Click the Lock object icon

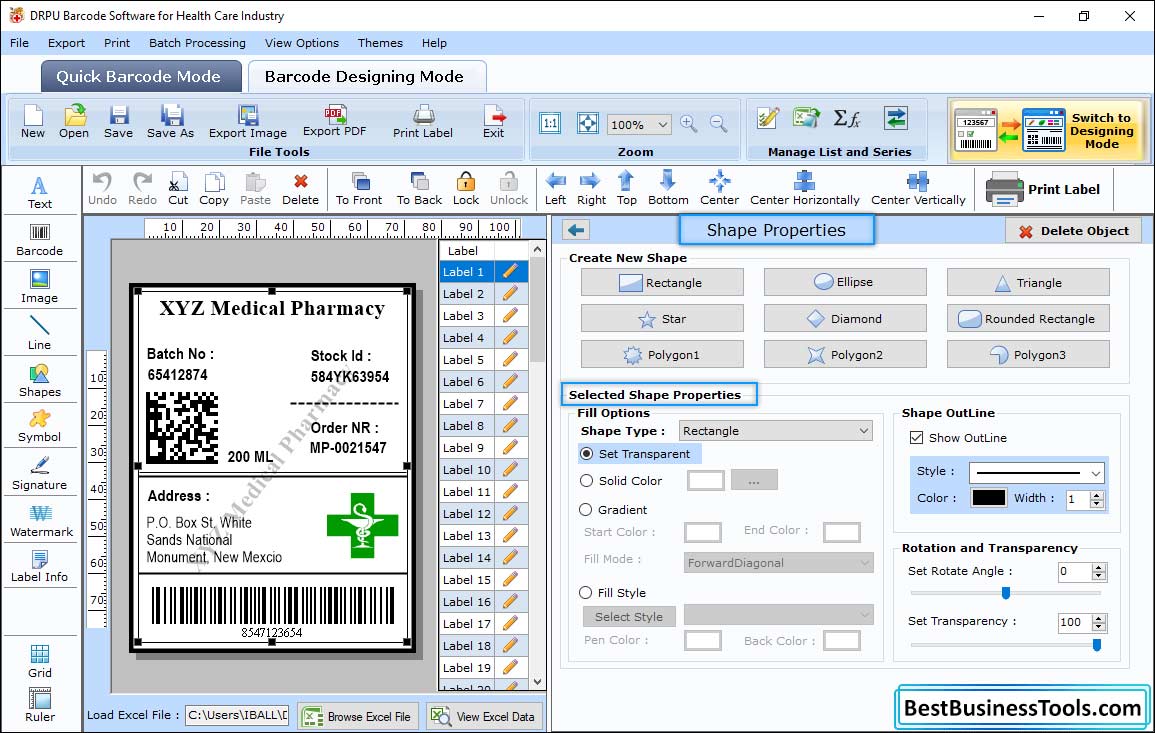point(466,189)
